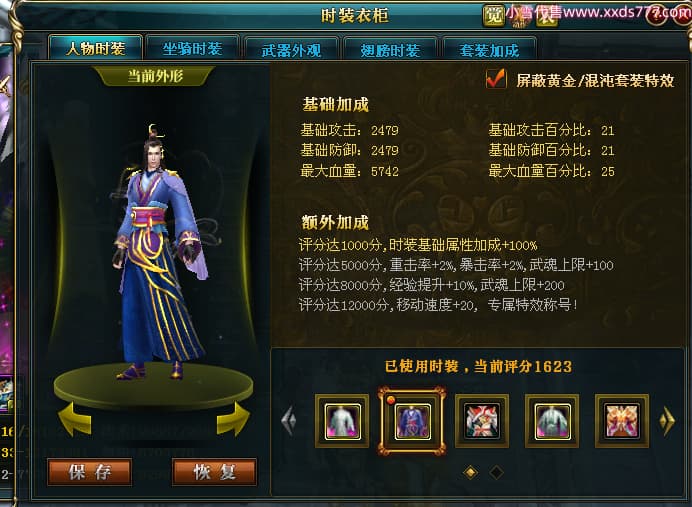Switch to 武器外观 tab
Image resolution: width=692 pixels, height=507 pixels.
click(x=291, y=49)
